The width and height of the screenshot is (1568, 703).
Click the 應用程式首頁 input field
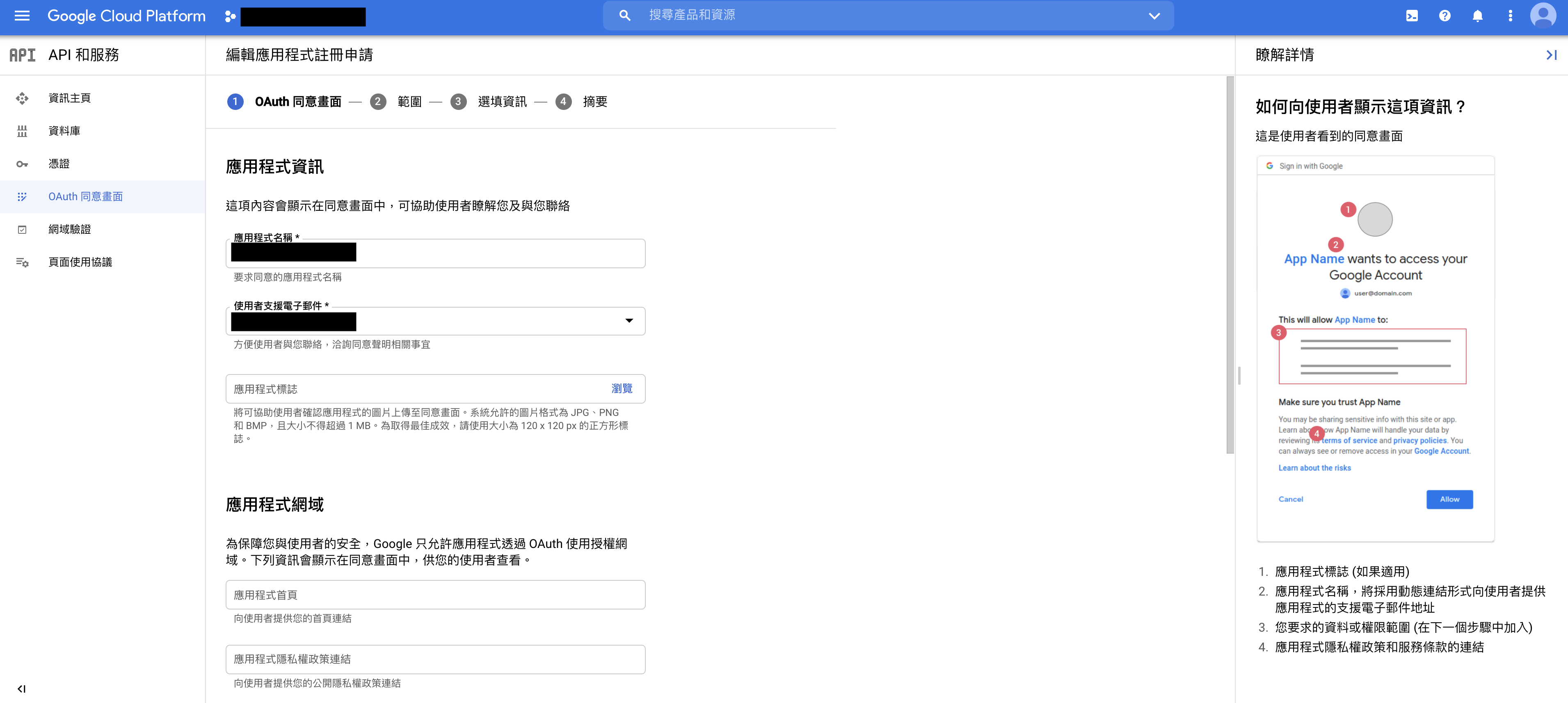pos(435,595)
